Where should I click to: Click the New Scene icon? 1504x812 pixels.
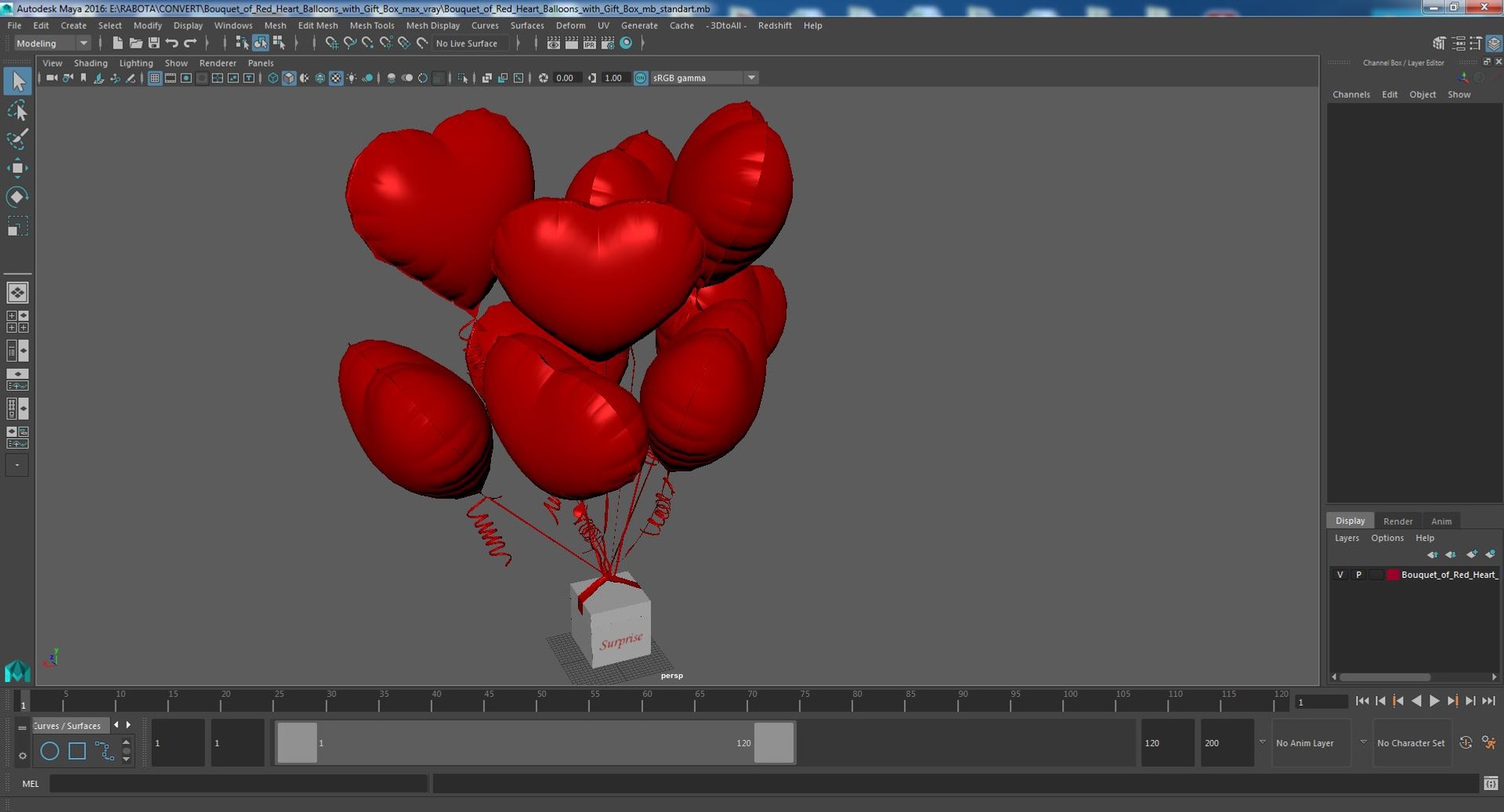(117, 43)
